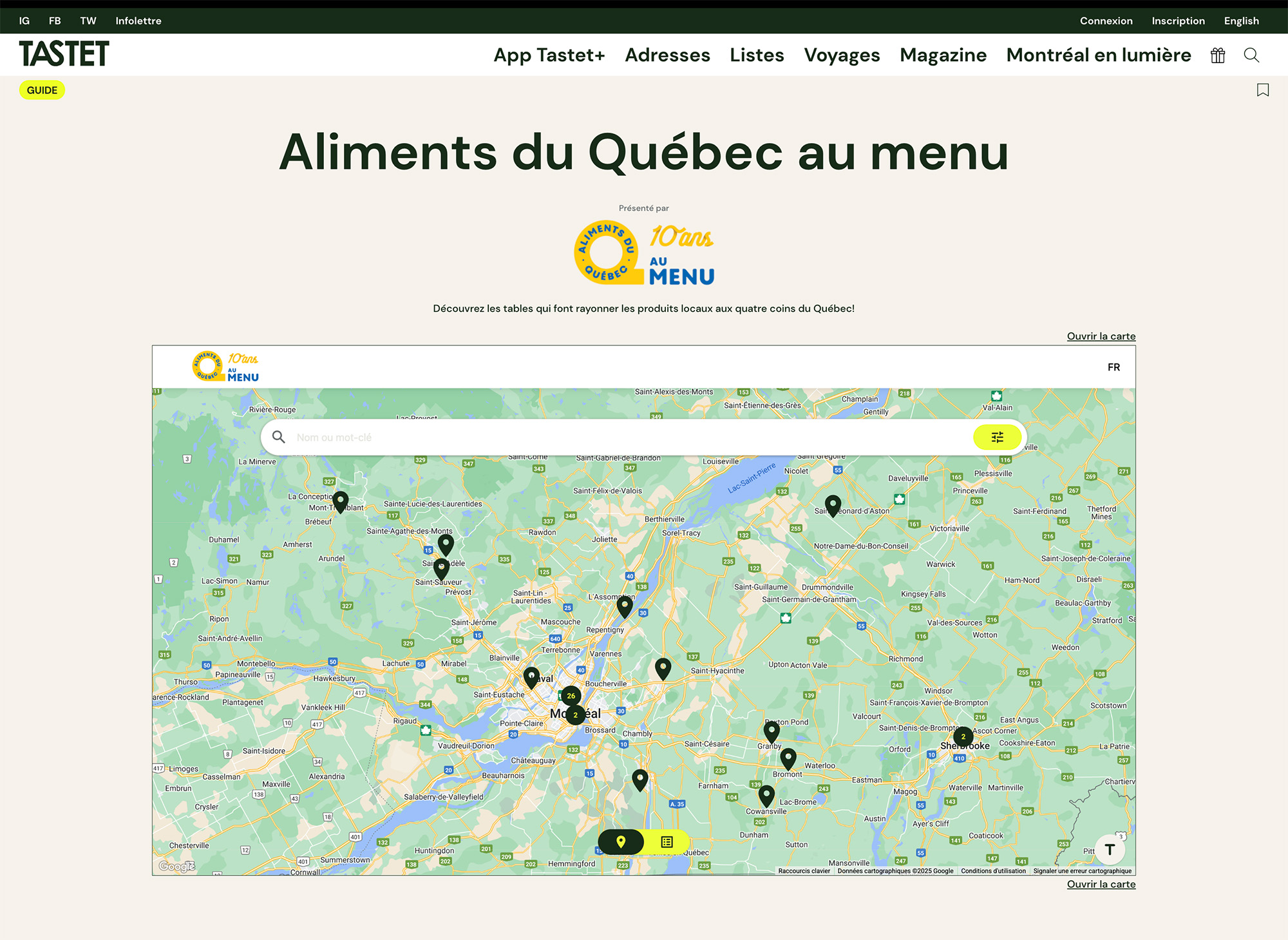The height and width of the screenshot is (940, 1288).
Task: Select the pin south of Chambly
Action: [639, 780]
